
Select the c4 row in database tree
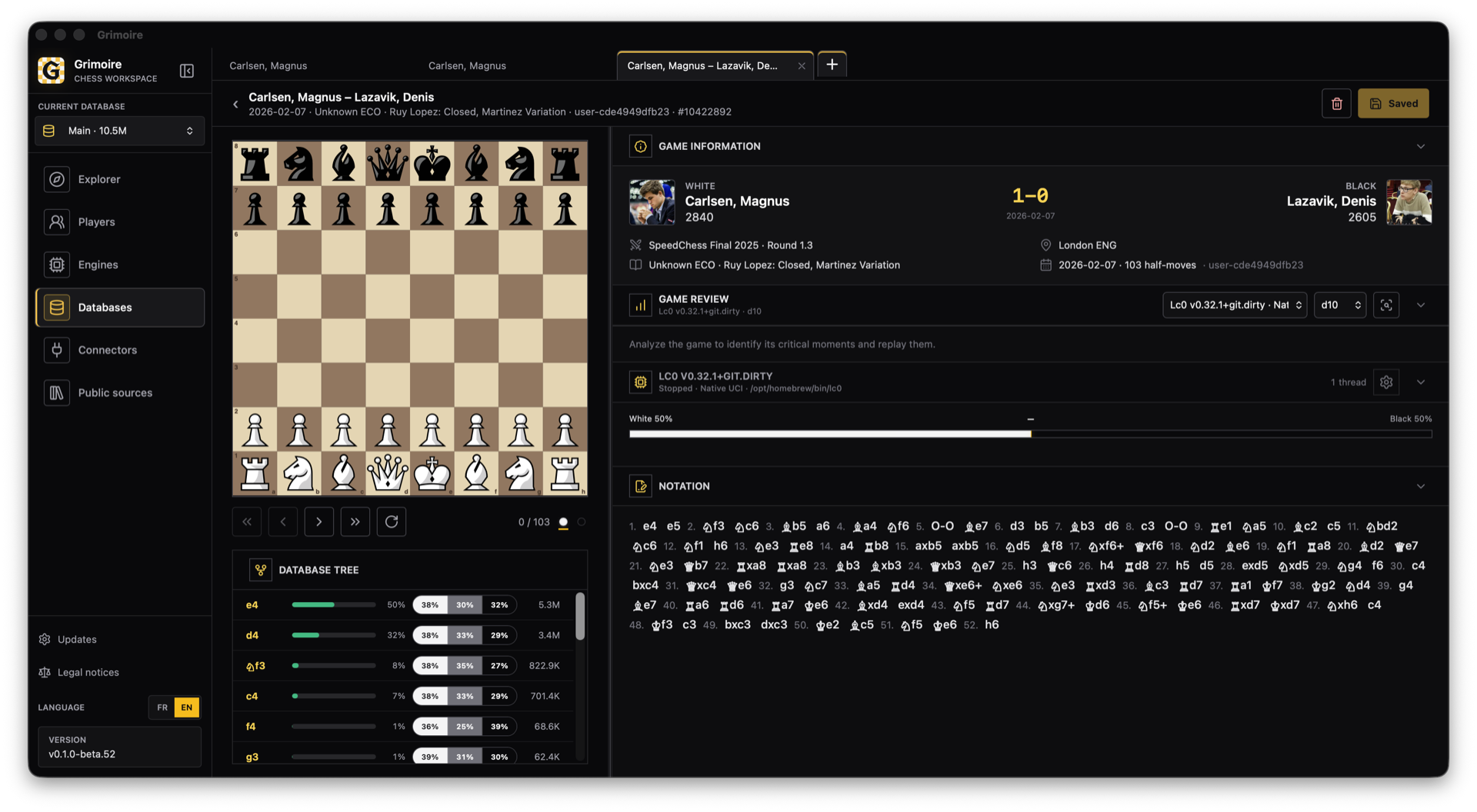coord(404,697)
